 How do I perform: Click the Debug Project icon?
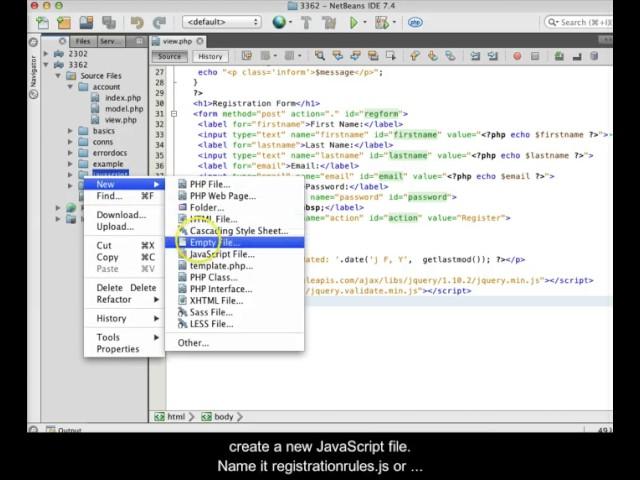[382, 22]
